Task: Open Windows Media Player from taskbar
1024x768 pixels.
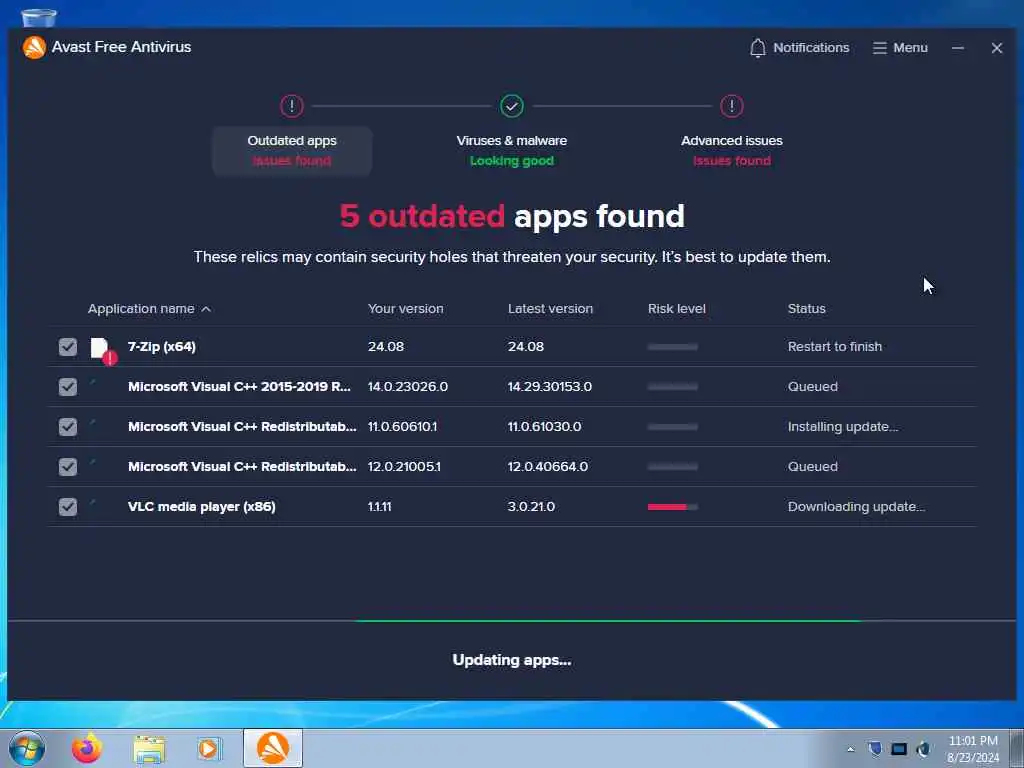Action: coord(209,748)
